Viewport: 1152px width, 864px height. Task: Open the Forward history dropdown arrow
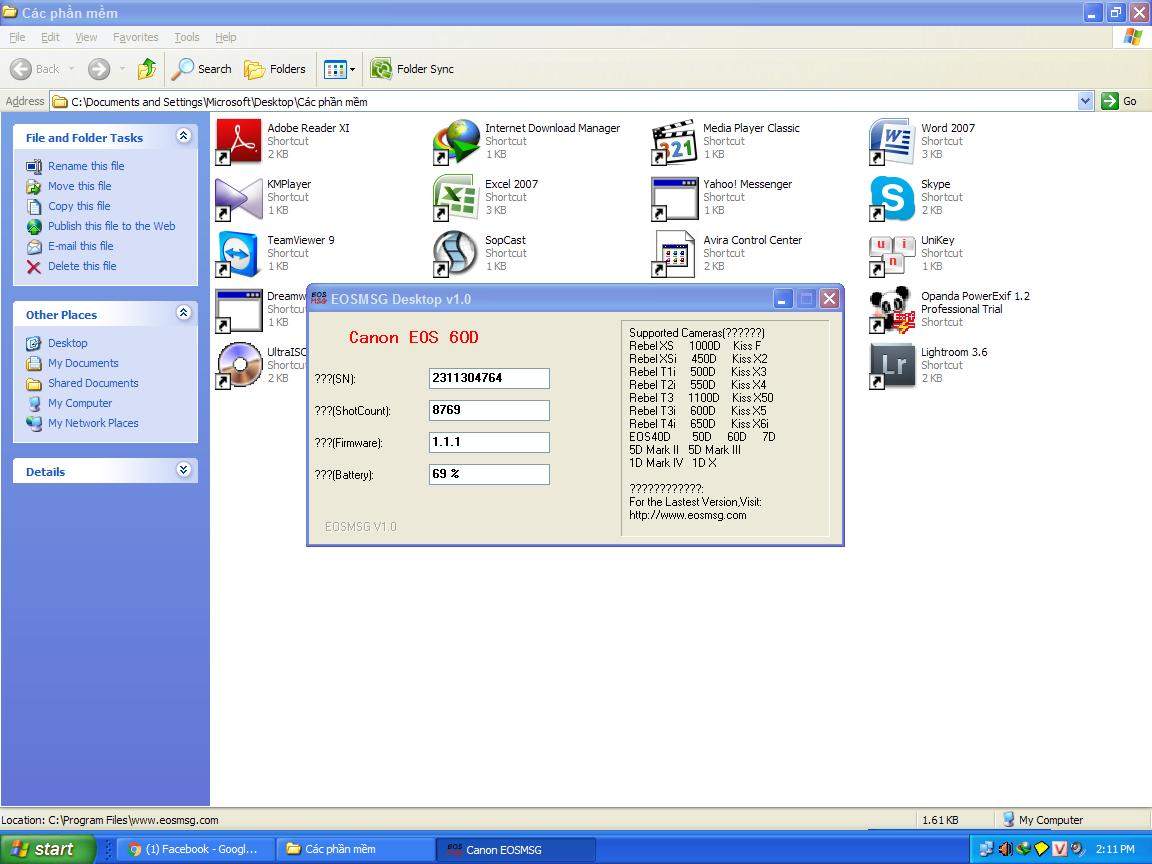(122, 69)
